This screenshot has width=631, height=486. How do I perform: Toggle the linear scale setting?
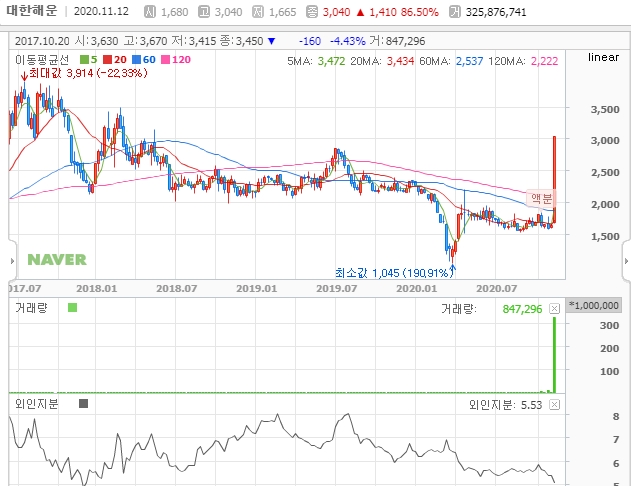pos(603,57)
